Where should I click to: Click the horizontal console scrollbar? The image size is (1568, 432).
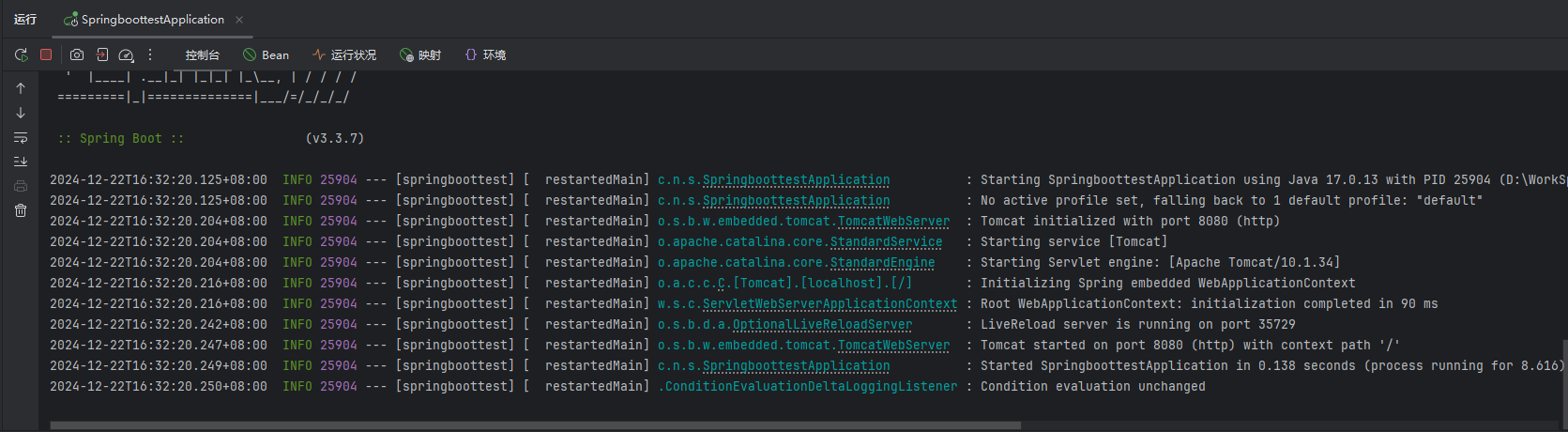pyautogui.click(x=535, y=425)
